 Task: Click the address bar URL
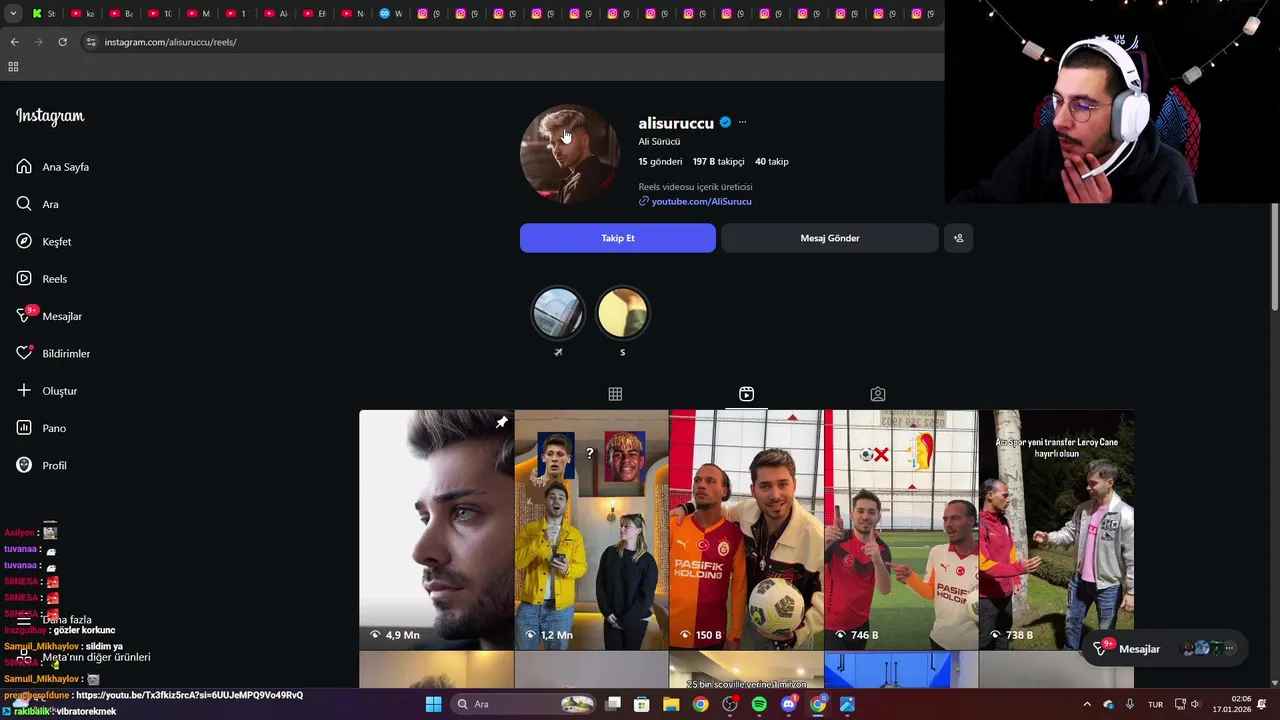pos(170,42)
